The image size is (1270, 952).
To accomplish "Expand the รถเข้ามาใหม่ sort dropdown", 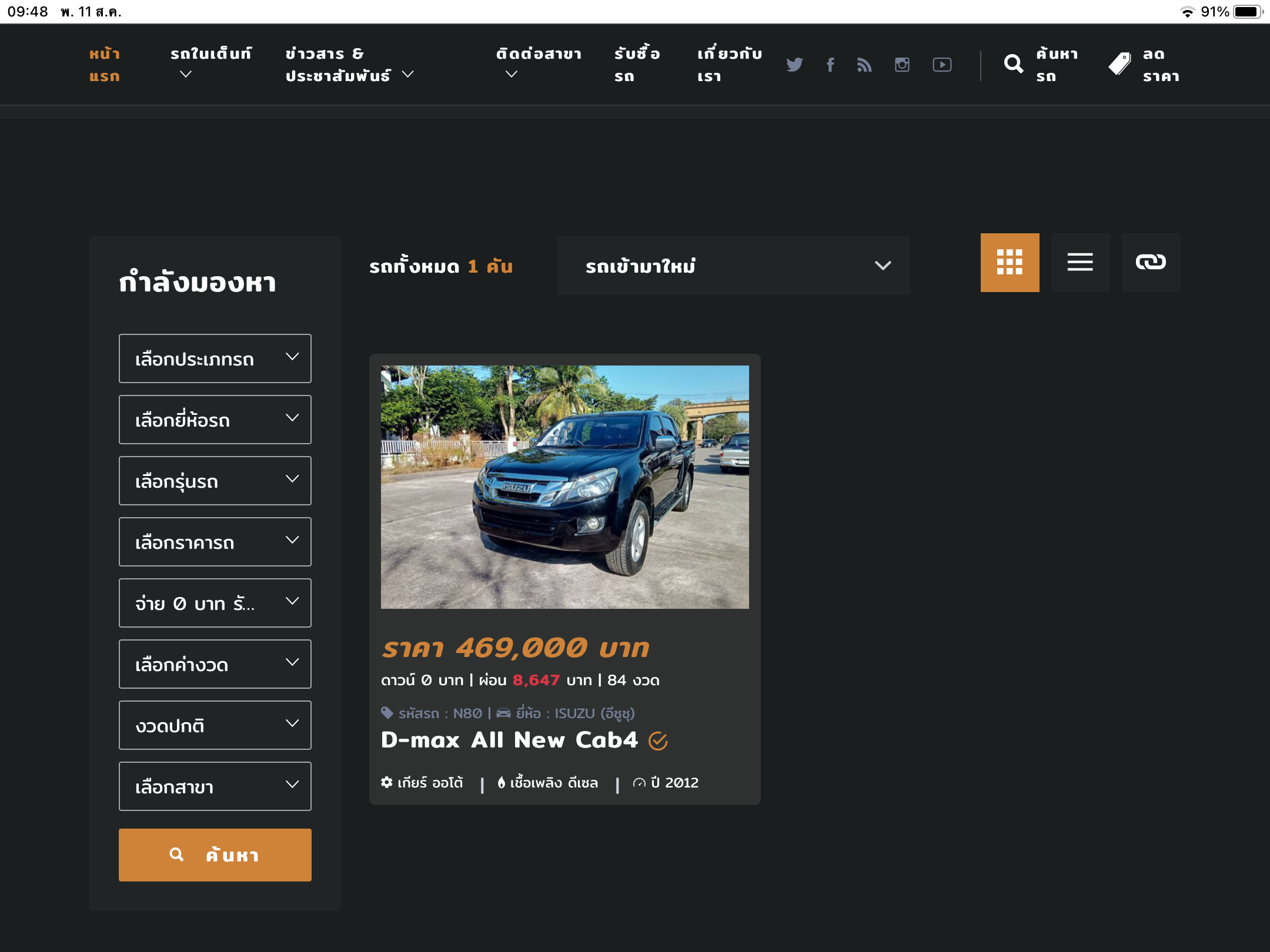I will pos(733,266).
